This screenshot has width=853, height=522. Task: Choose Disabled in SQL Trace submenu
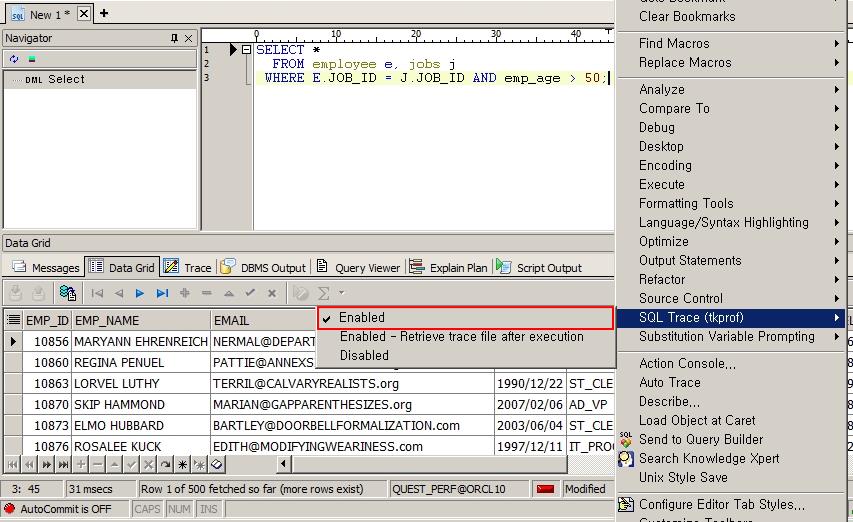tap(364, 355)
